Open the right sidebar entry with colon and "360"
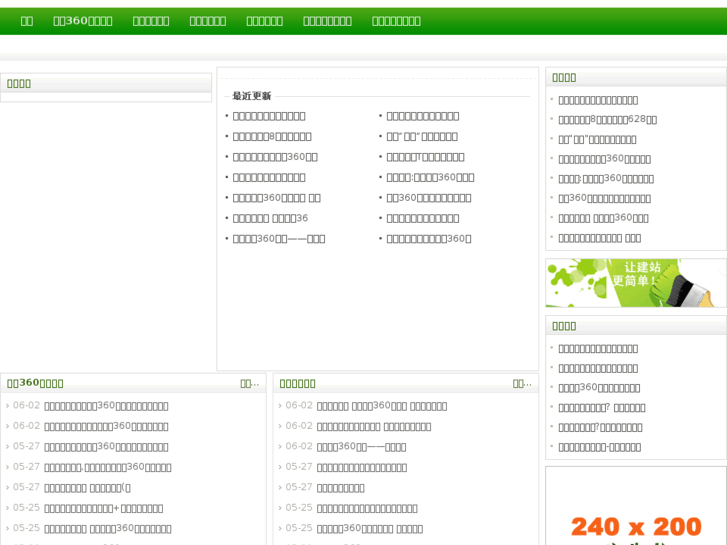 [606, 179]
